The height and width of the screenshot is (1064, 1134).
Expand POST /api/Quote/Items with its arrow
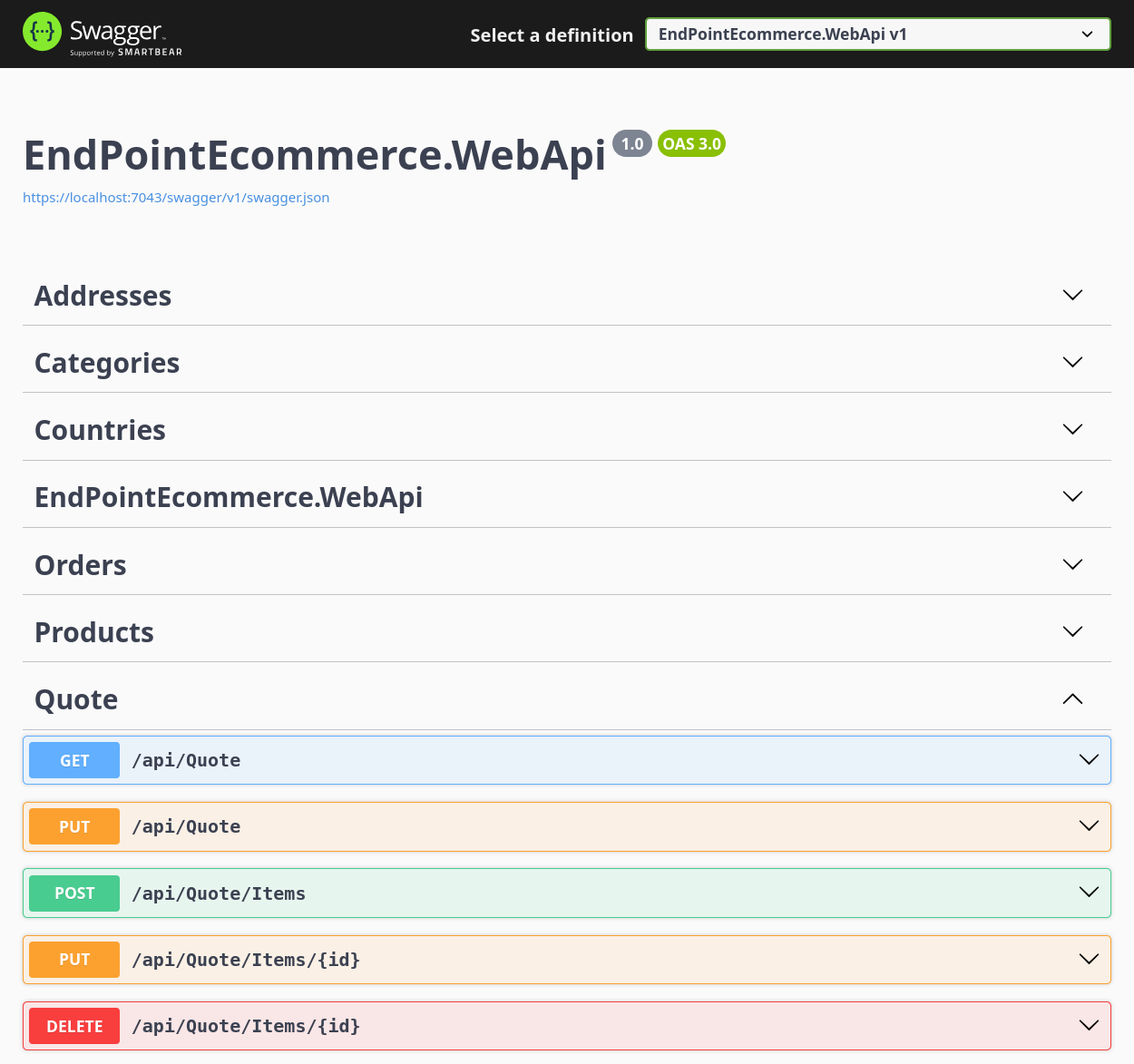tap(1089, 893)
